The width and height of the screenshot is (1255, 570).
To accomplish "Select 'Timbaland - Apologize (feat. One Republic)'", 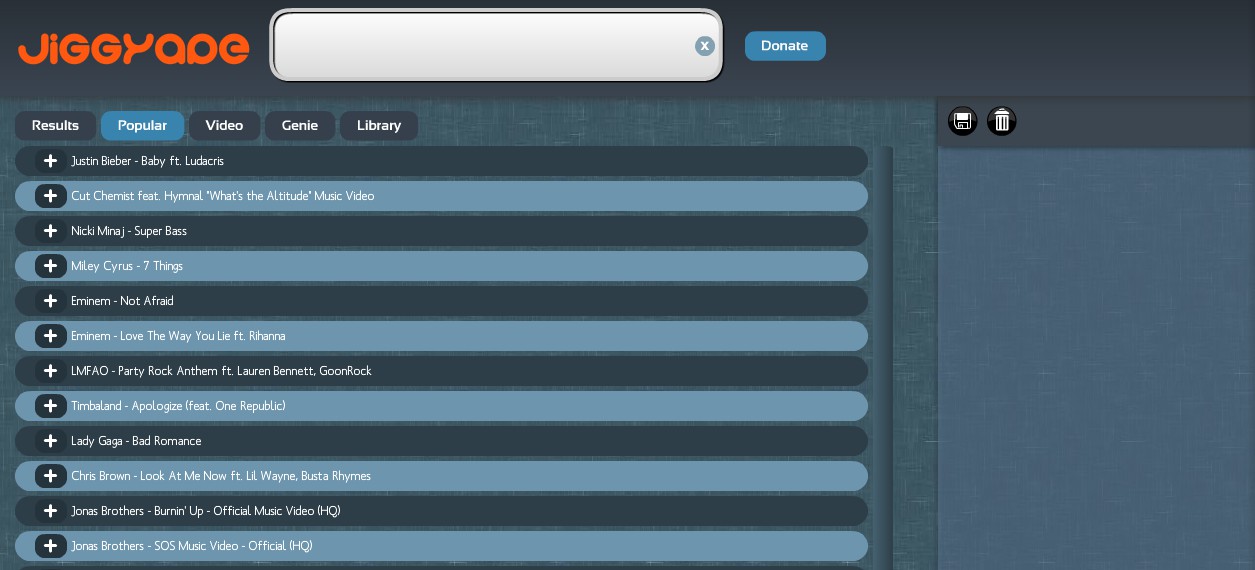I will tap(178, 406).
